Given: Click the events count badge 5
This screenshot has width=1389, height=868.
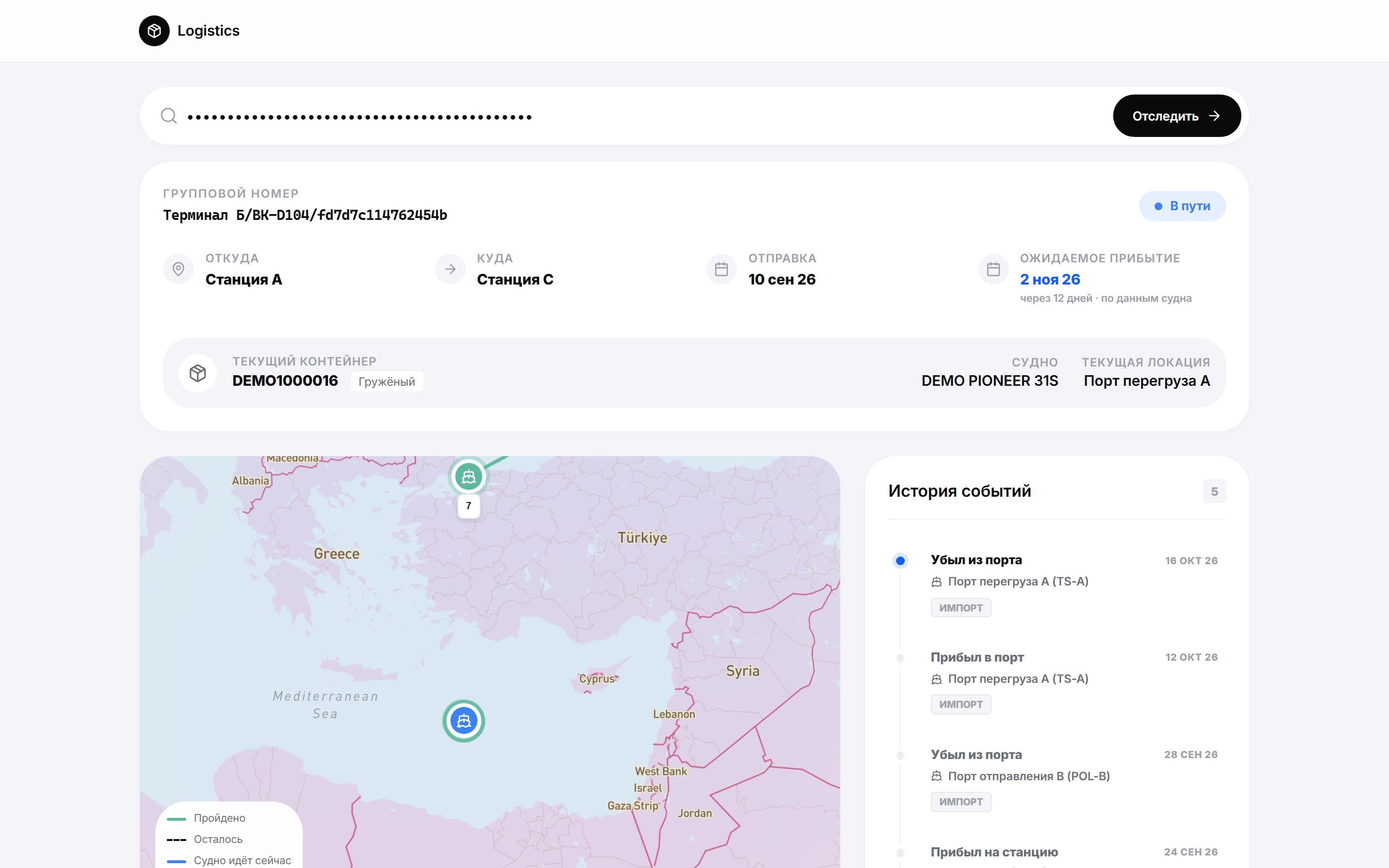Looking at the screenshot, I should (x=1214, y=492).
